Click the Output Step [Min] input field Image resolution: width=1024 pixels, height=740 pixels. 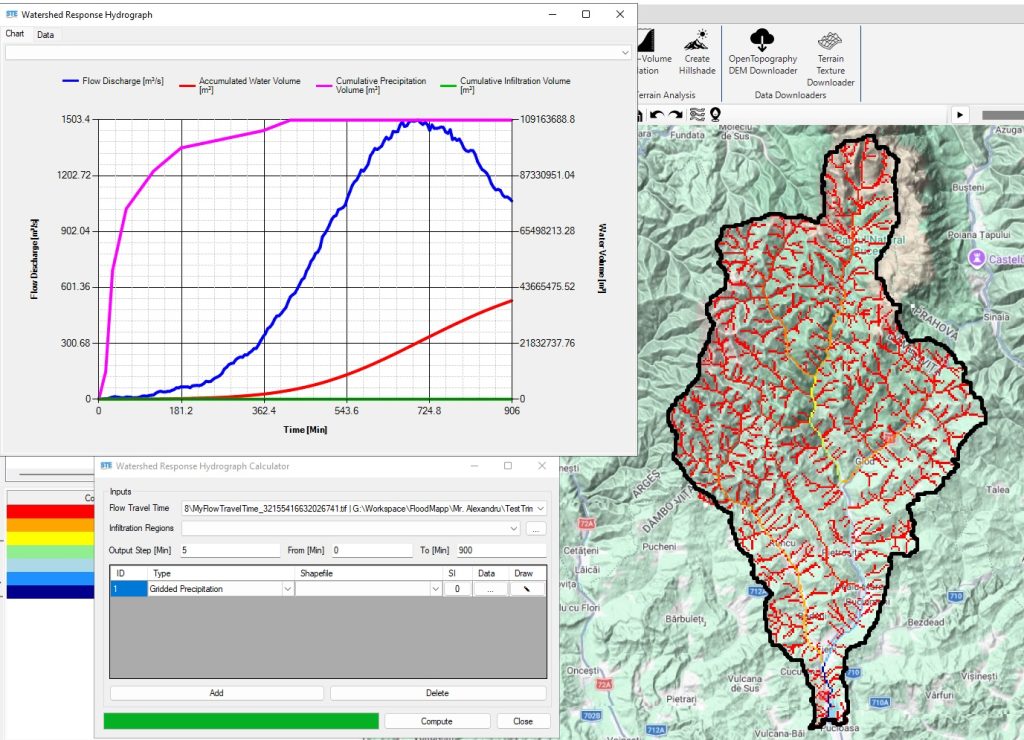(230, 550)
